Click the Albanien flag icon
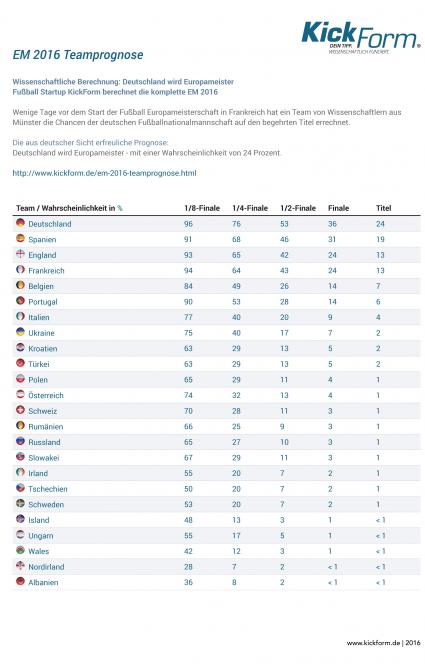The height and width of the screenshot is (670, 425). click(20, 581)
